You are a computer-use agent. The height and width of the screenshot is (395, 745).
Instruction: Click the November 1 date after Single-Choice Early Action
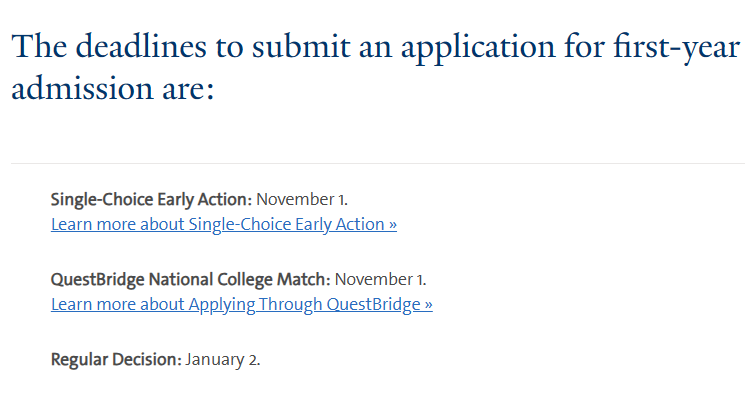[x=302, y=200]
